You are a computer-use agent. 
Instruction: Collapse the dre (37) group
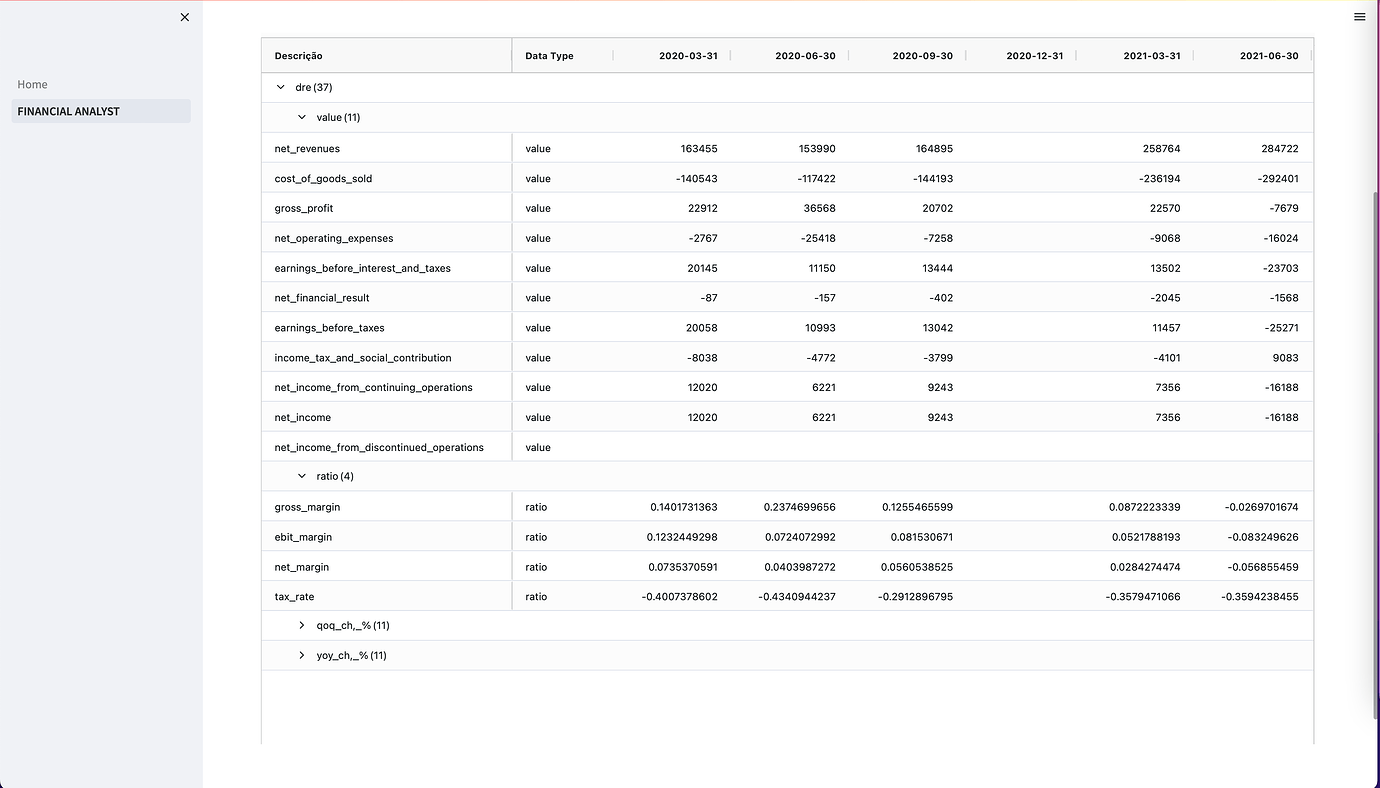click(281, 87)
